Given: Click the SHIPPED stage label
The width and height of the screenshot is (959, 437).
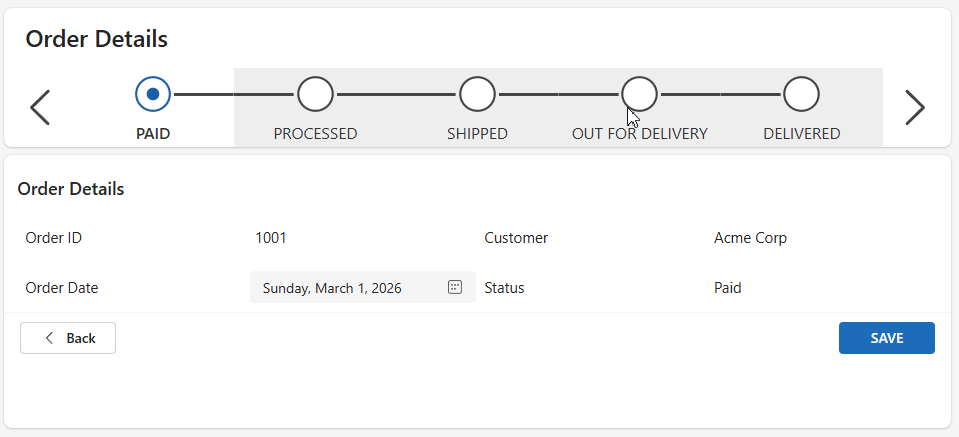Looking at the screenshot, I should pos(477,134).
